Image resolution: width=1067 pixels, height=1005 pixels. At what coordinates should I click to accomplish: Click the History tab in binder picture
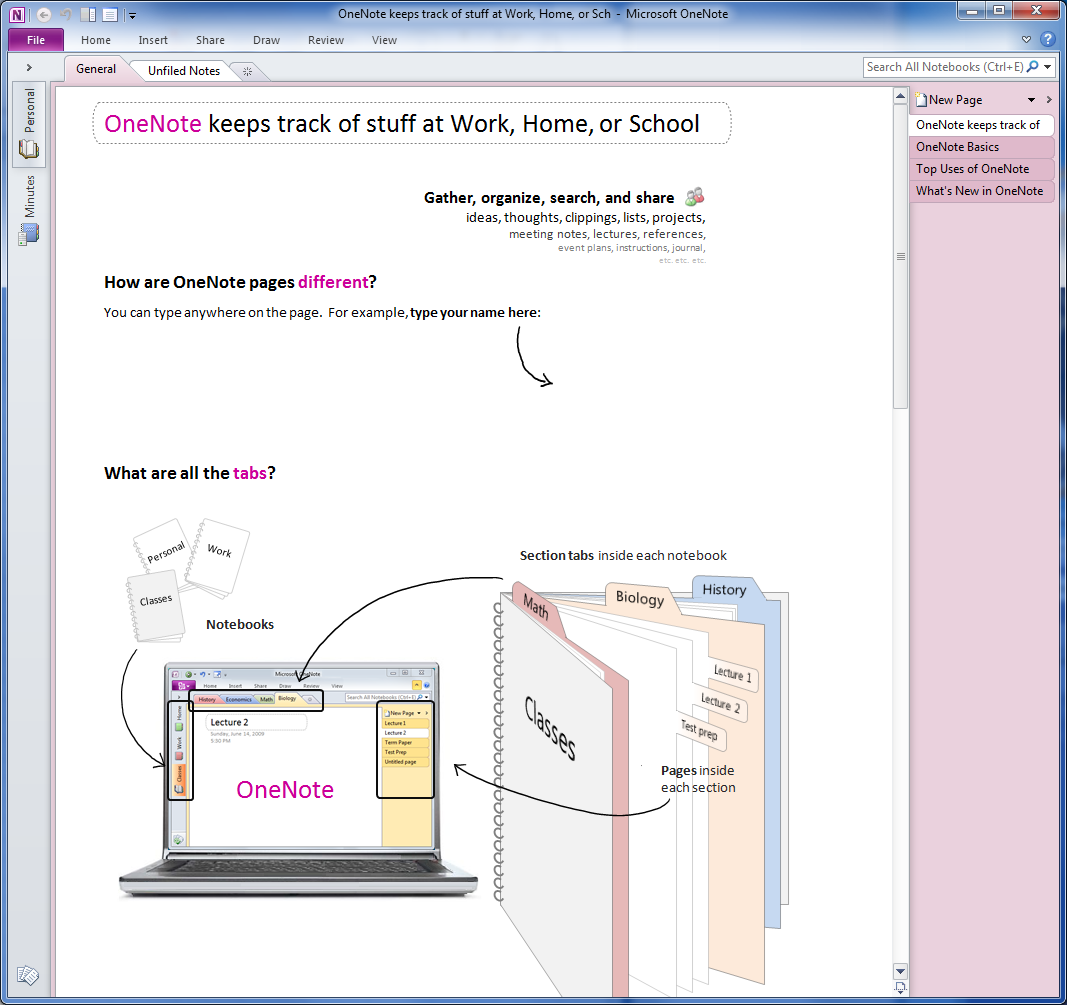(724, 590)
